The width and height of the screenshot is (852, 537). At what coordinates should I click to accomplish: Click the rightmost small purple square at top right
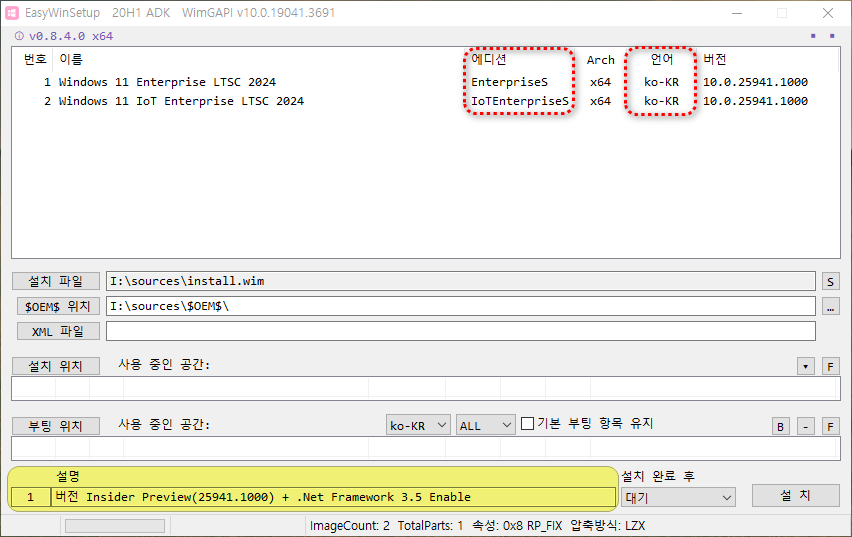point(832,36)
